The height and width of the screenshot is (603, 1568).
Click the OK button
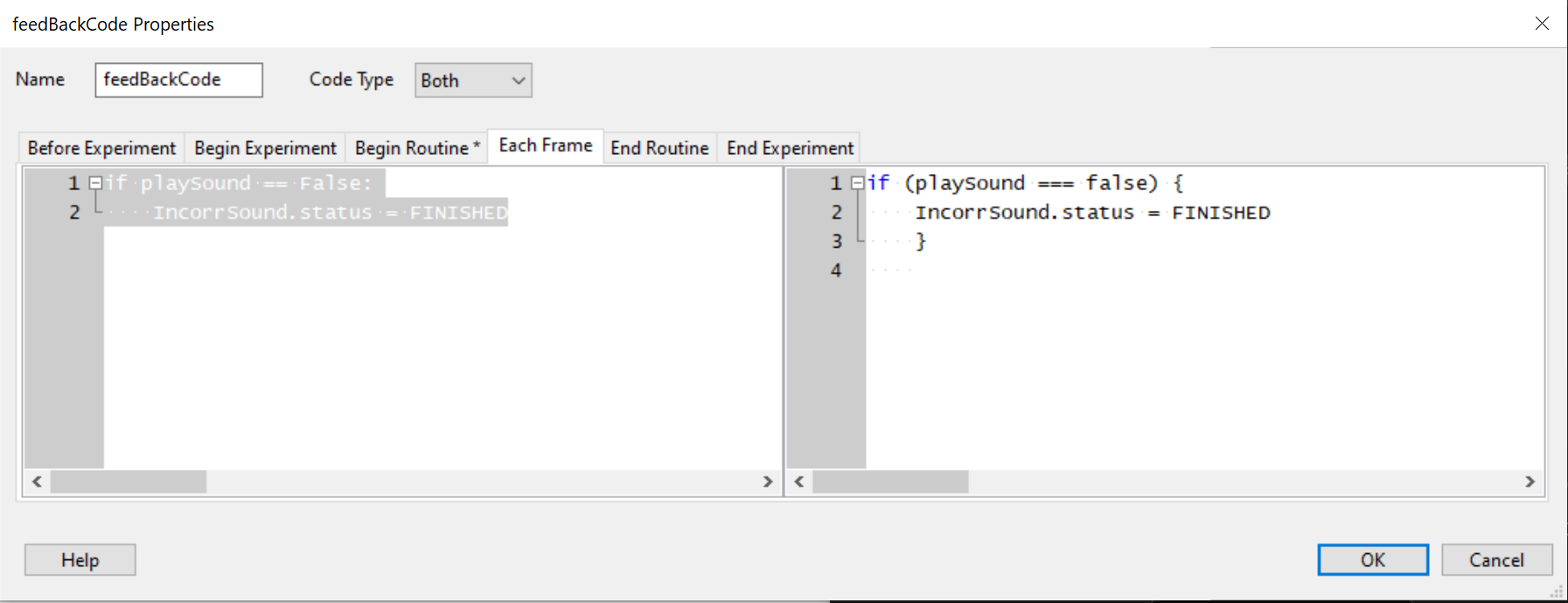[x=1372, y=560]
